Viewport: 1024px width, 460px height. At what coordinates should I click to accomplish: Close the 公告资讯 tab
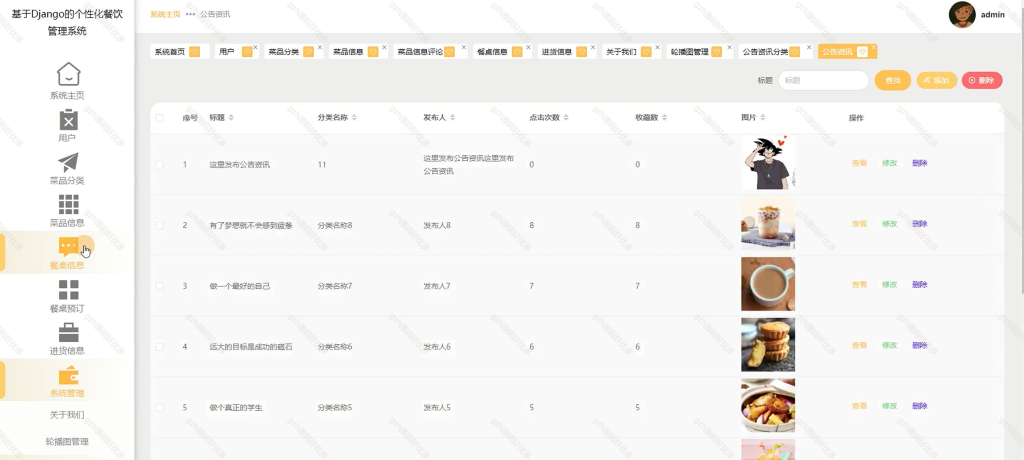[874, 47]
